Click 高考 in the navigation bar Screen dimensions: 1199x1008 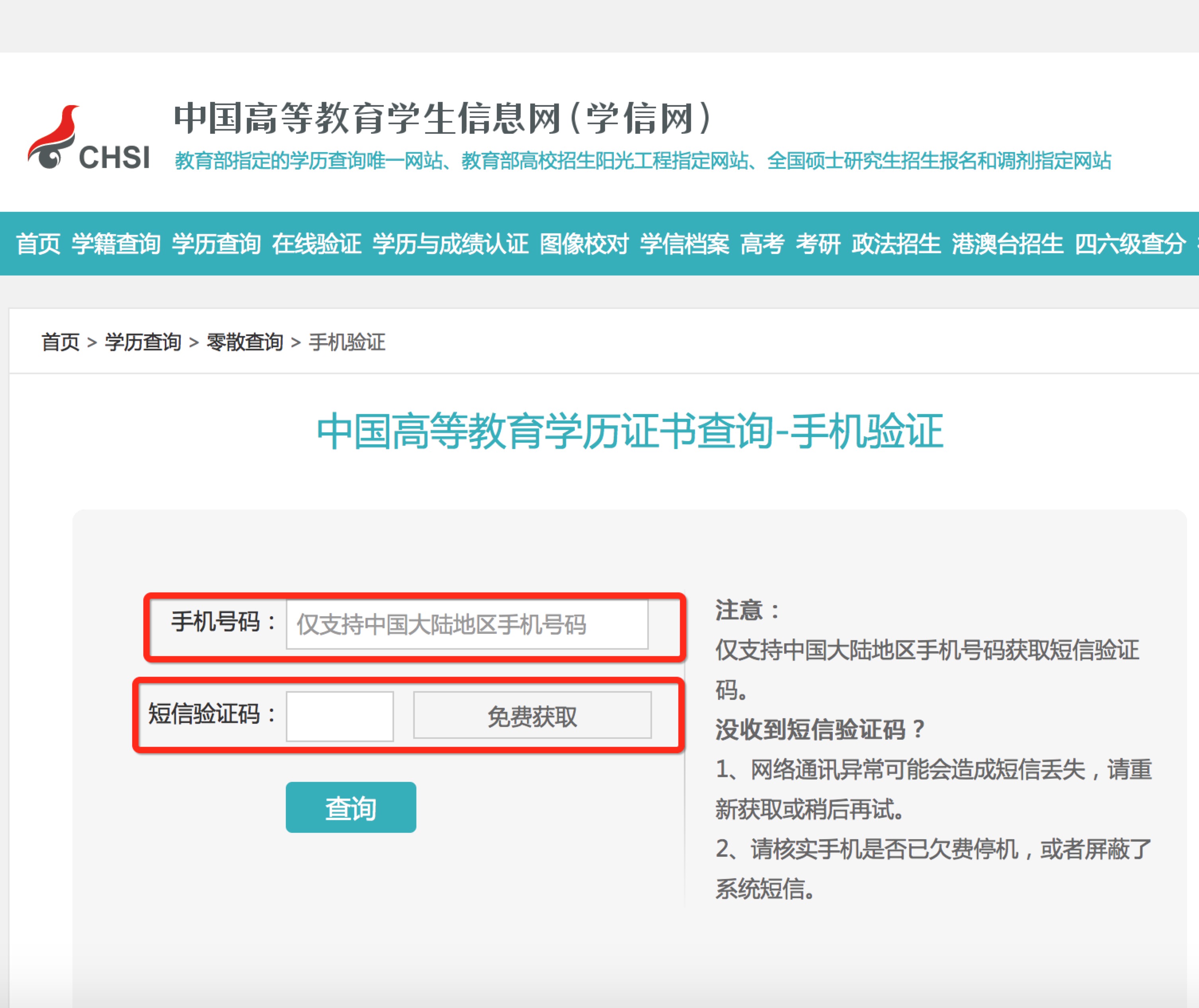pyautogui.click(x=763, y=244)
